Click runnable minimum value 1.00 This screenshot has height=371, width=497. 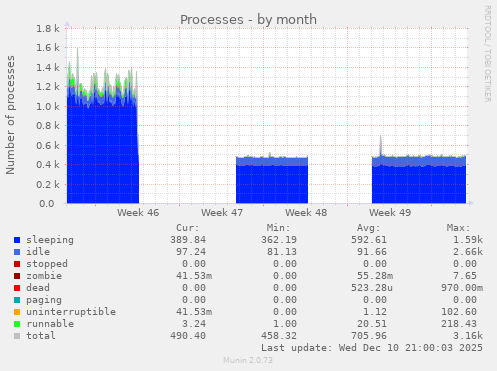pos(285,324)
